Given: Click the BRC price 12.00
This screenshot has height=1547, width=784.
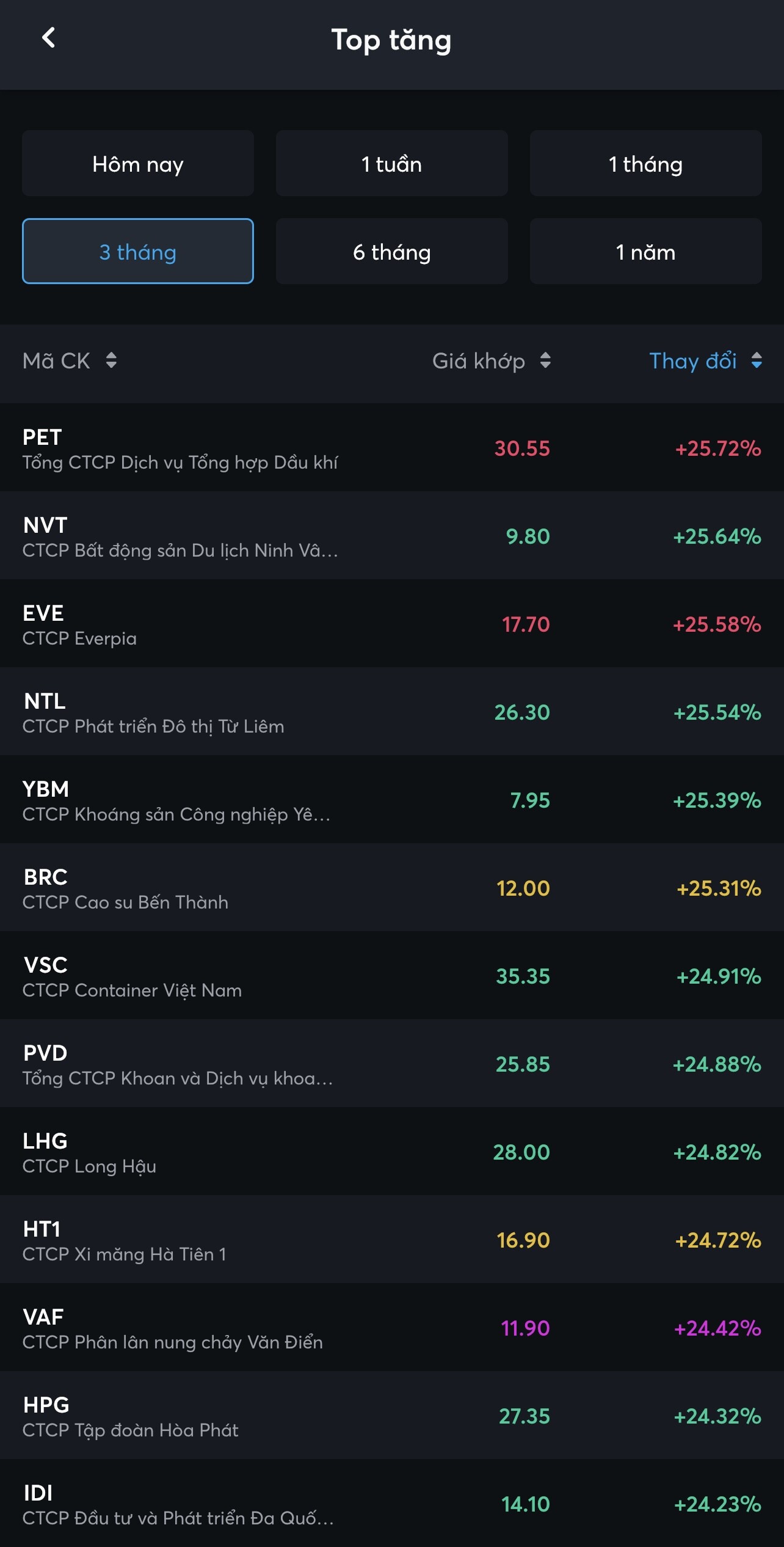Looking at the screenshot, I should [523, 888].
